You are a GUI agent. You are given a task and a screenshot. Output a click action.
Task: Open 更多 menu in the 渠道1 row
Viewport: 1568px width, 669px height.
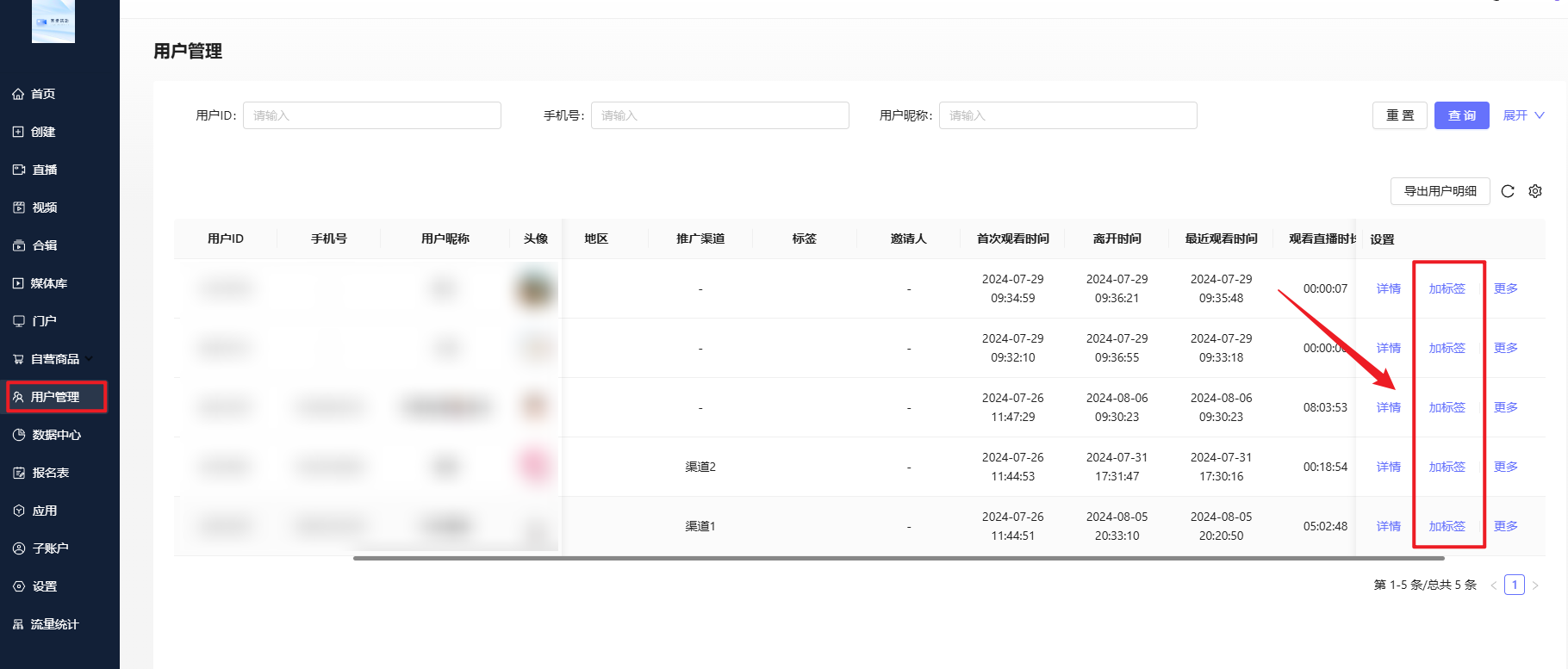(x=1505, y=526)
